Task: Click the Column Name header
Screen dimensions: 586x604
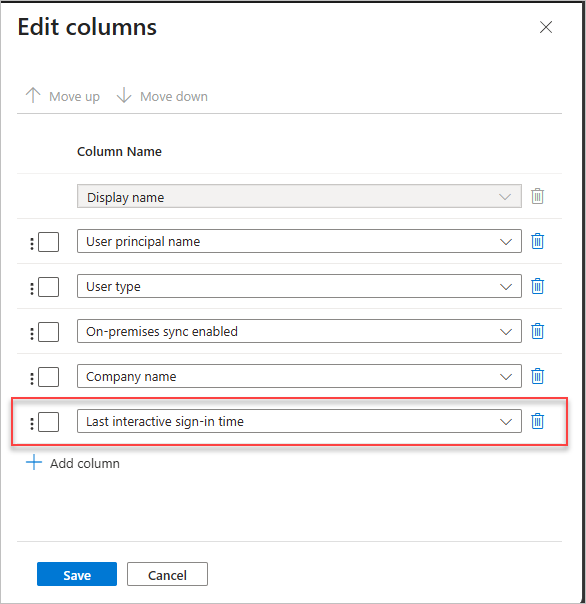Action: tap(119, 151)
